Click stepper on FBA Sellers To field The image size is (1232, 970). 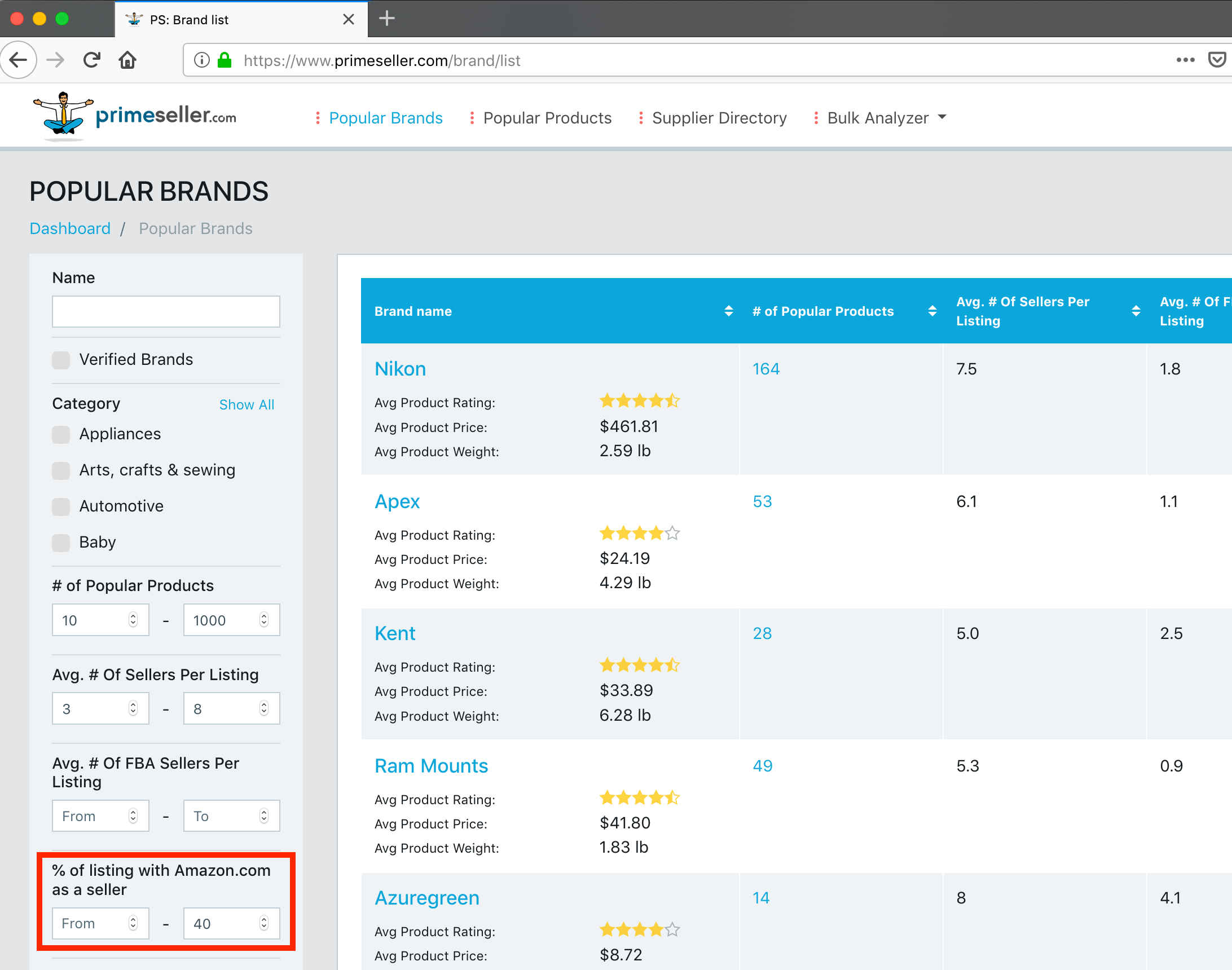click(x=264, y=816)
